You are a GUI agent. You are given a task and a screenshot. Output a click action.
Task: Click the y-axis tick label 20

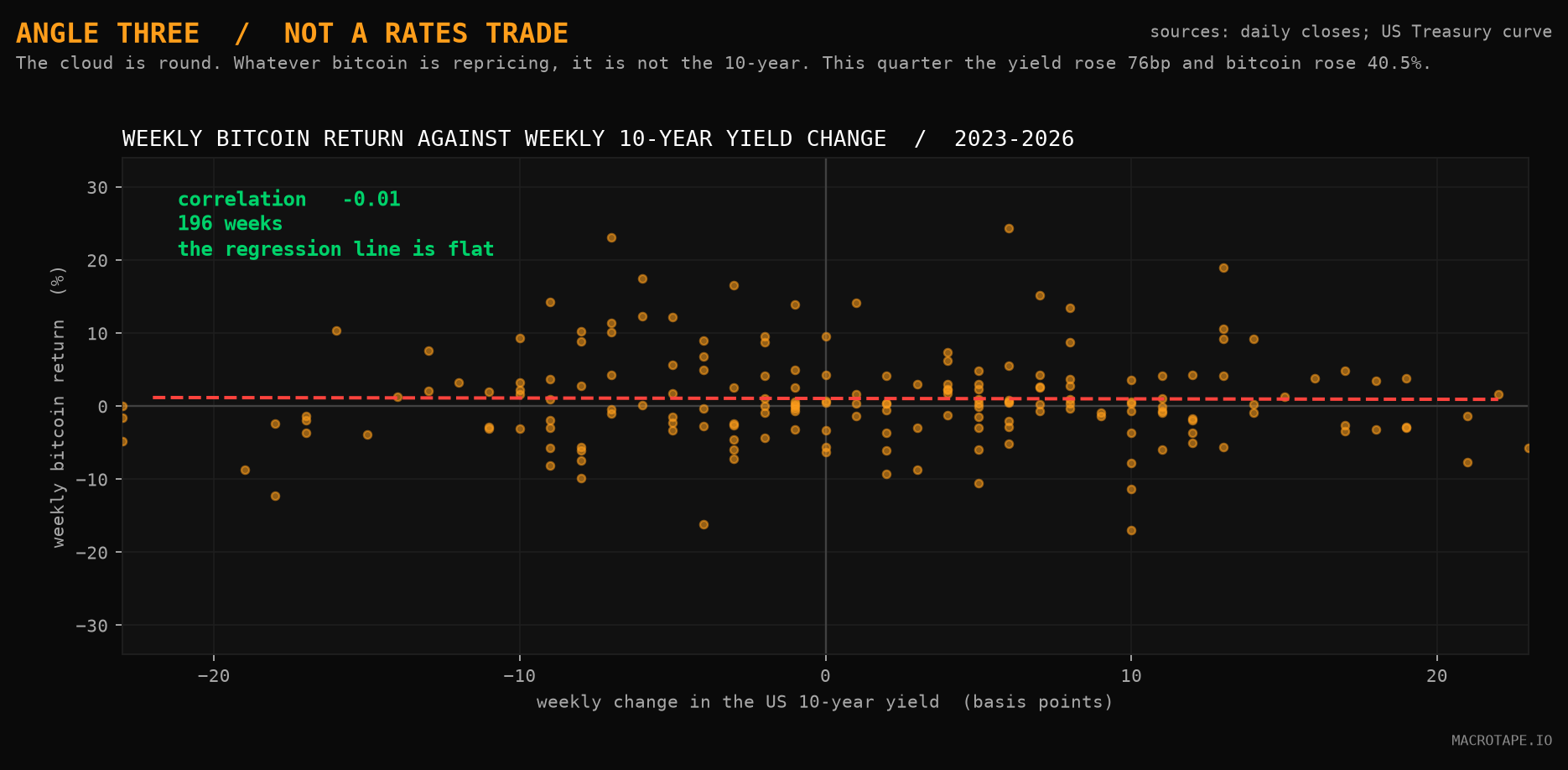tap(98, 260)
